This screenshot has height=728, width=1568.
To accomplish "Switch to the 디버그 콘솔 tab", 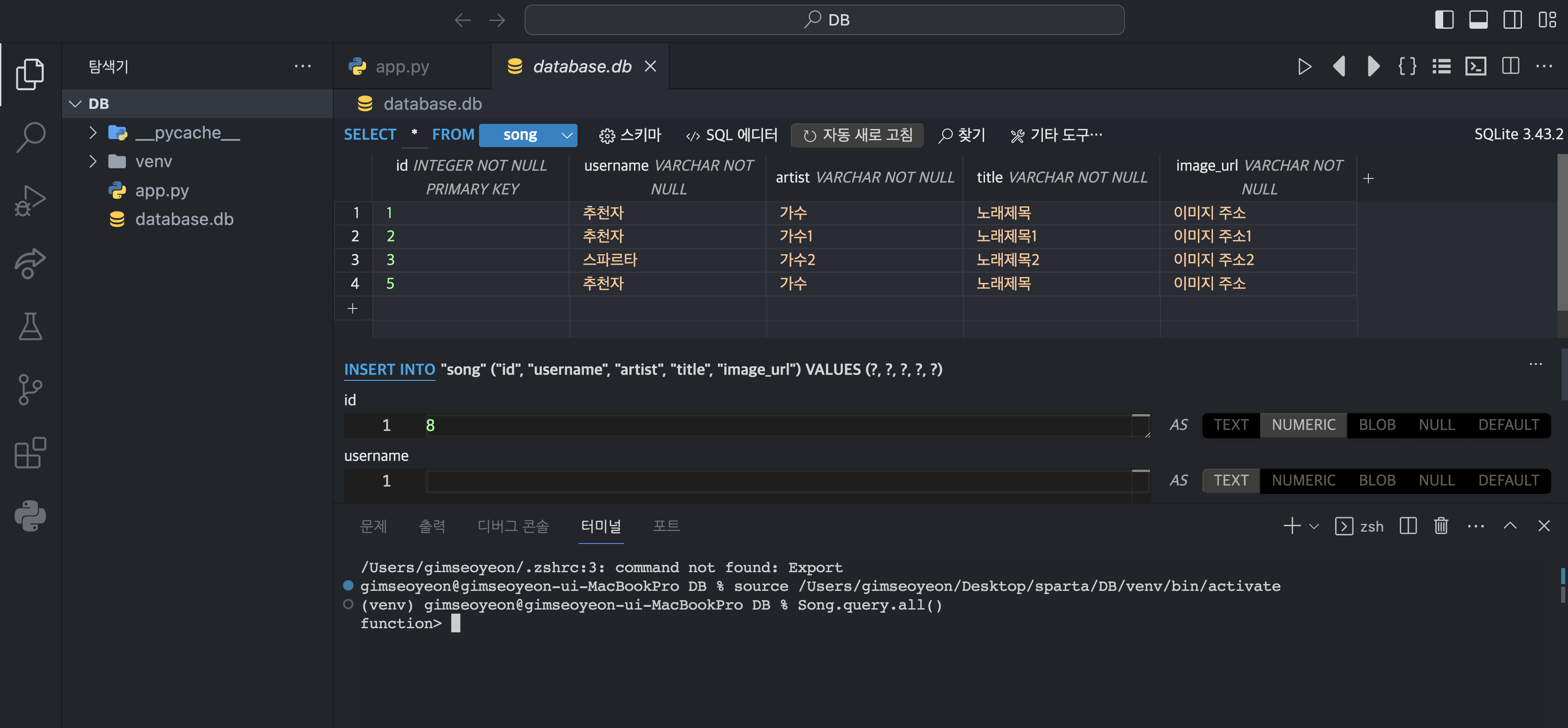I will (513, 526).
